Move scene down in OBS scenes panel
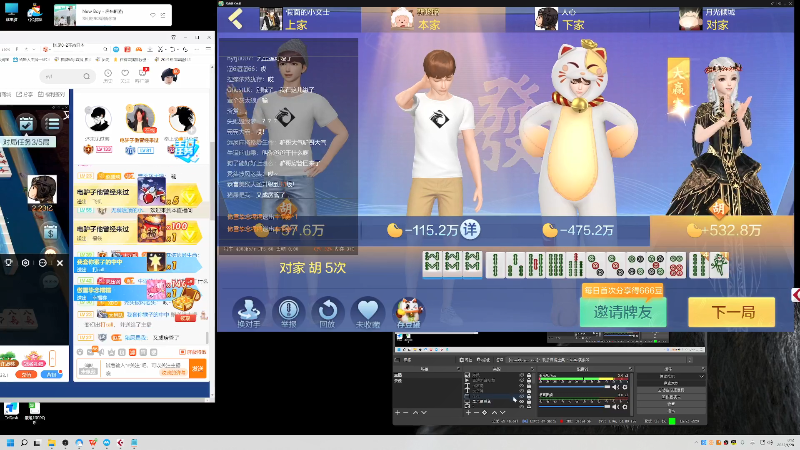 tap(423, 412)
